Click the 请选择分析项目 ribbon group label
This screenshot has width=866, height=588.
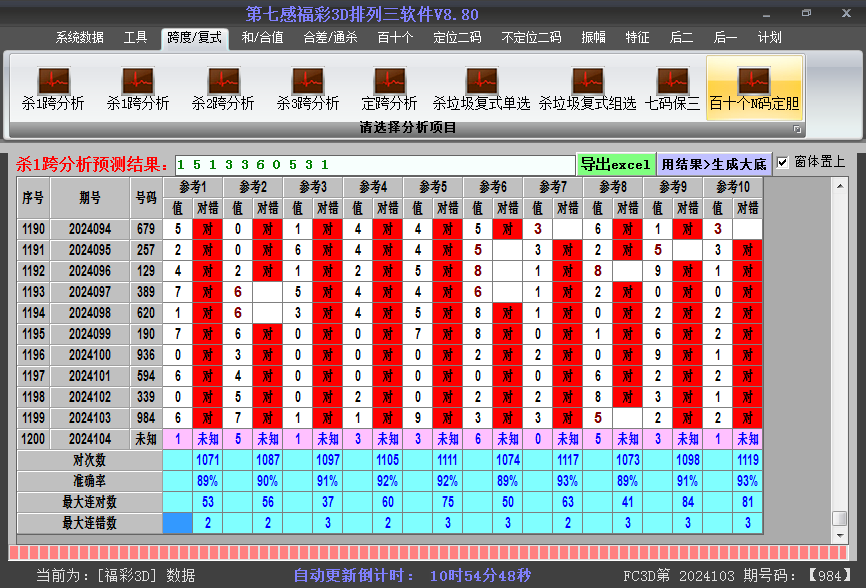coord(408,128)
